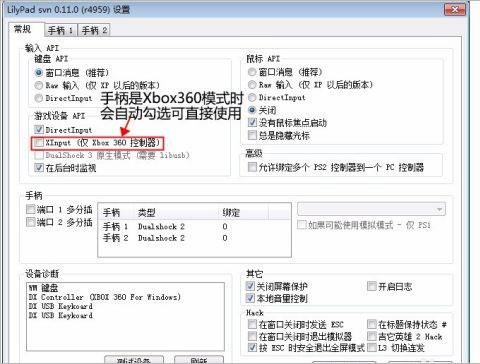The width and height of the screenshot is (480, 364).
Task: Enable 端口 2 多分插 checkbox
Action: point(31,222)
